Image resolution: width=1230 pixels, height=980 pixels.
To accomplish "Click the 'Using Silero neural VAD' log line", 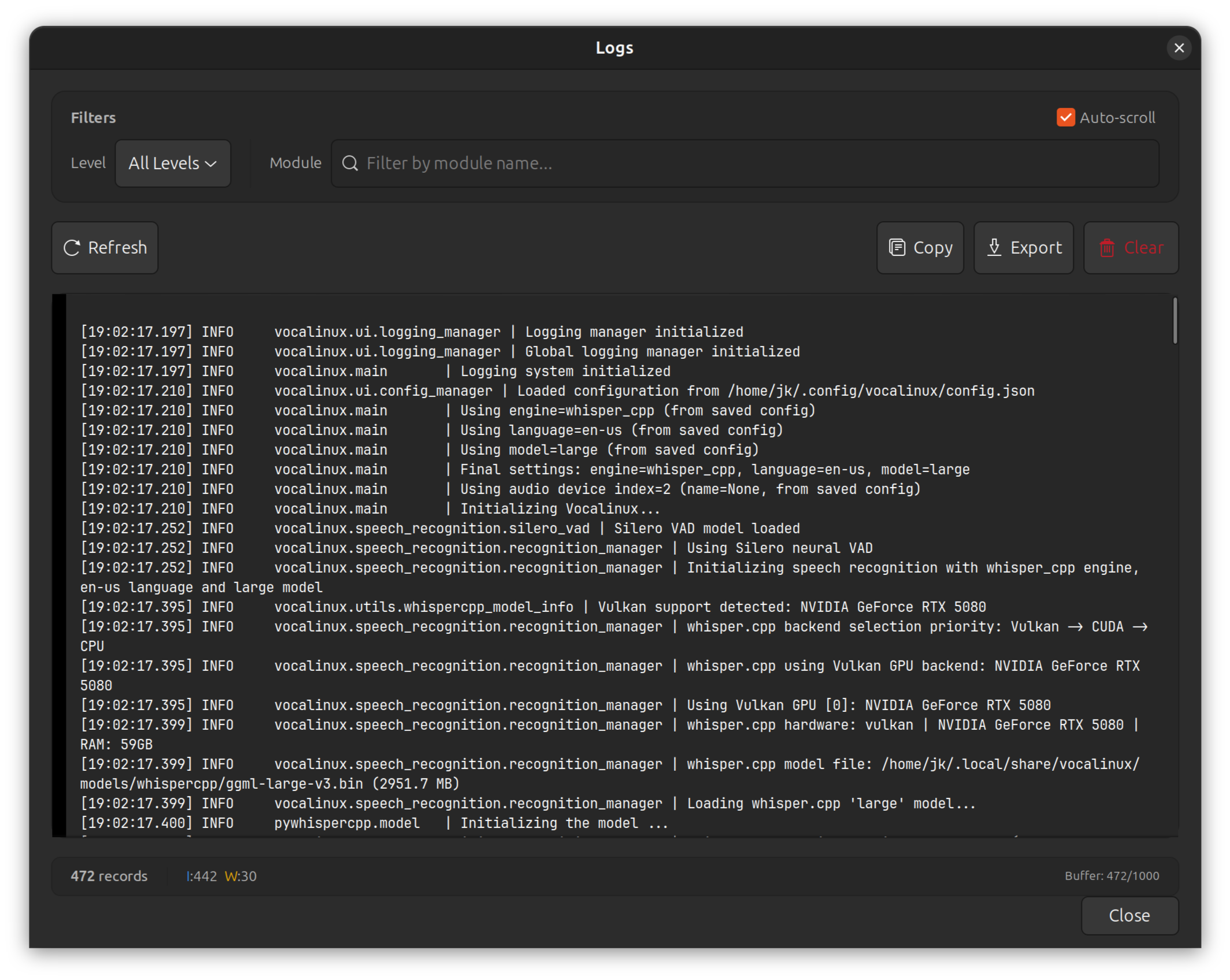I will click(476, 548).
